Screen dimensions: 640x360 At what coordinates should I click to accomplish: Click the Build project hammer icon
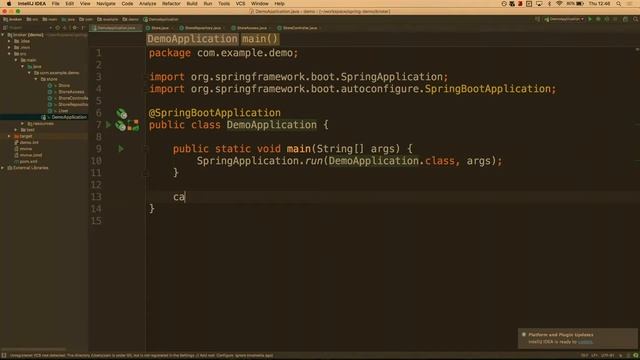point(538,19)
